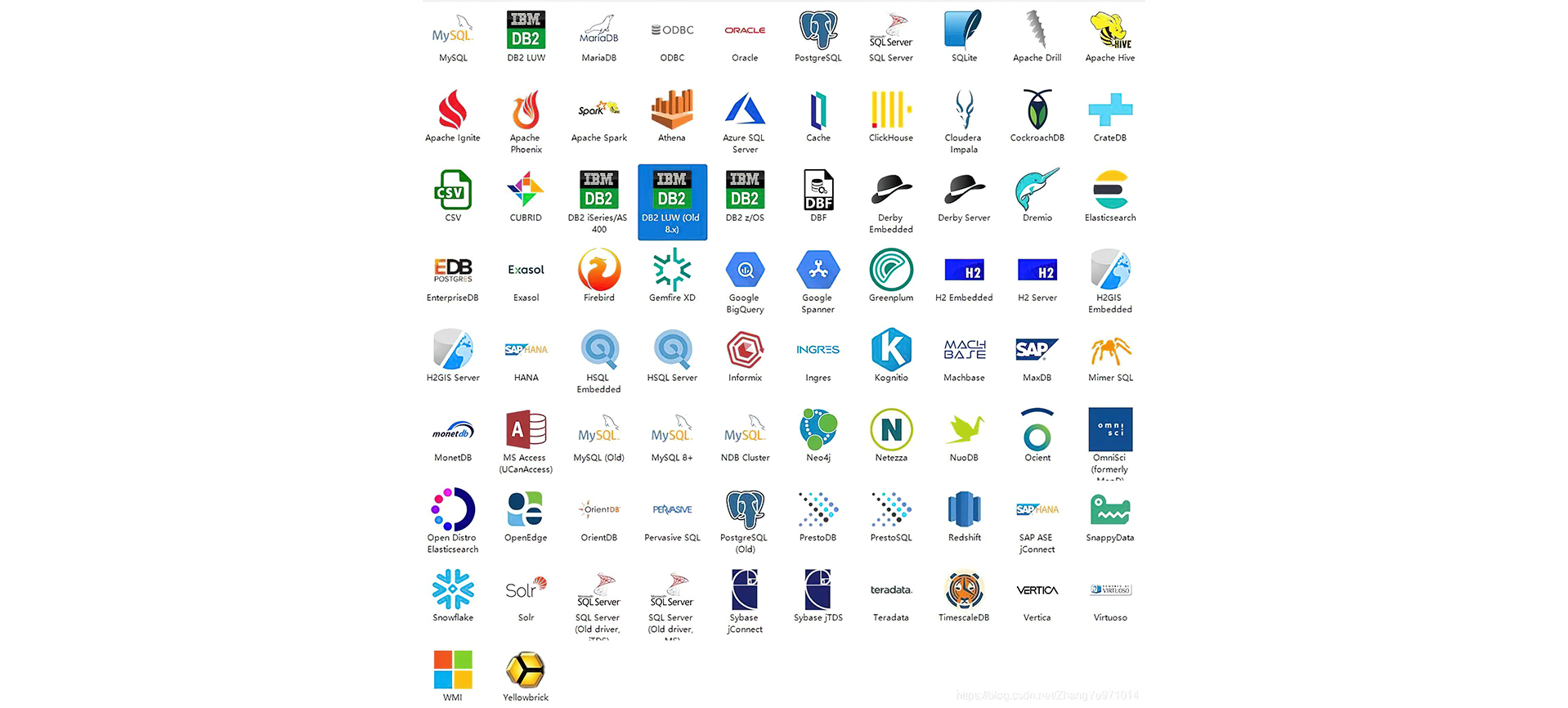Select the PrestoDB icon

coord(818,511)
